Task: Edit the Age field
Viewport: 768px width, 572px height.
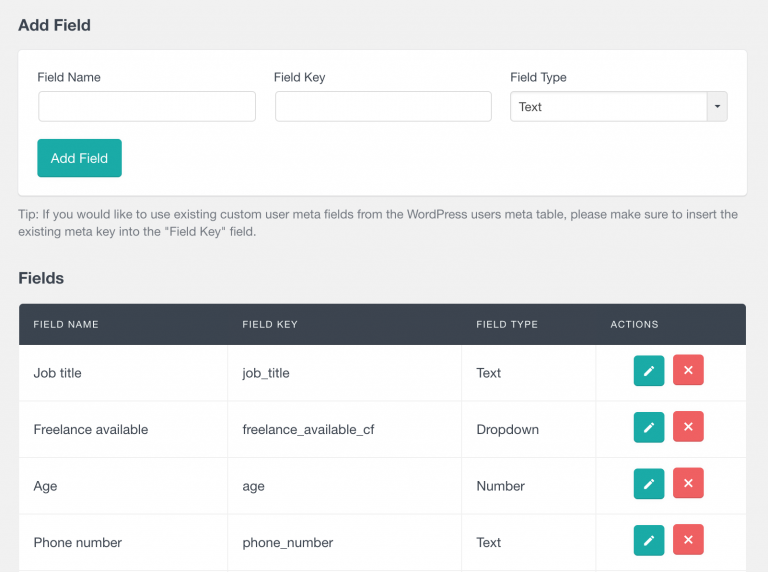Action: point(648,484)
